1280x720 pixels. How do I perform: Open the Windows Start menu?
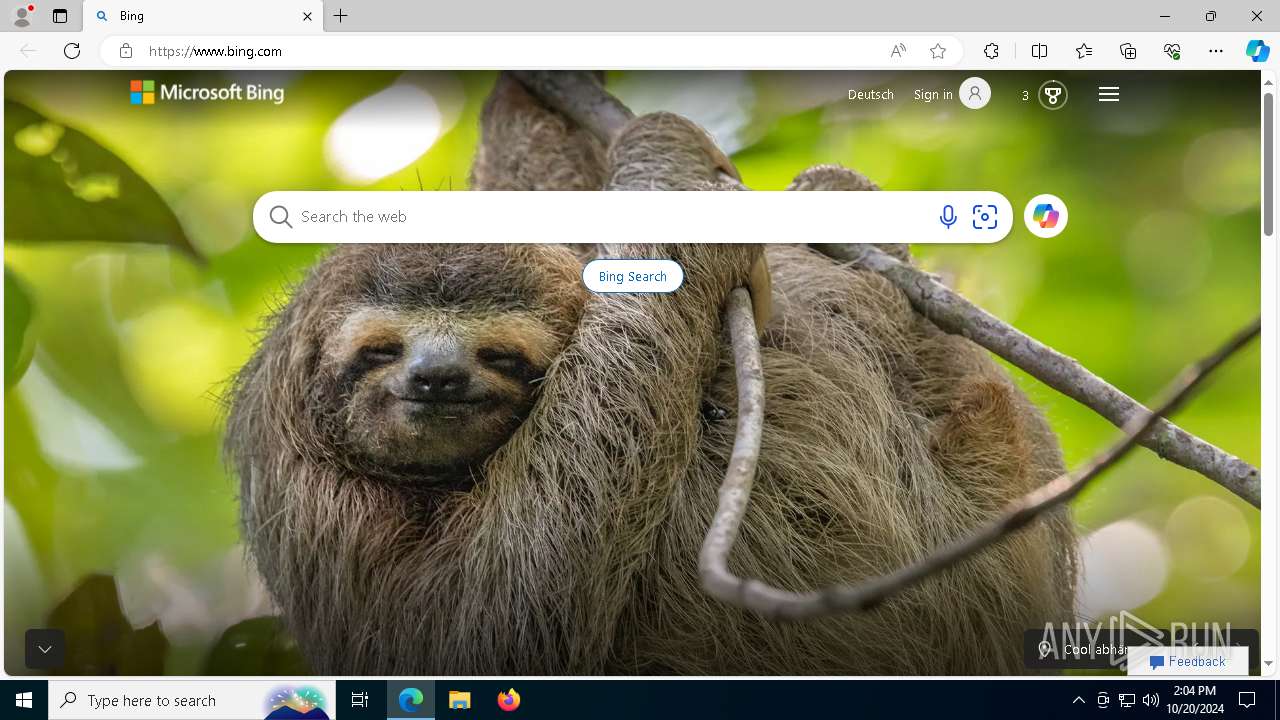click(x=24, y=700)
